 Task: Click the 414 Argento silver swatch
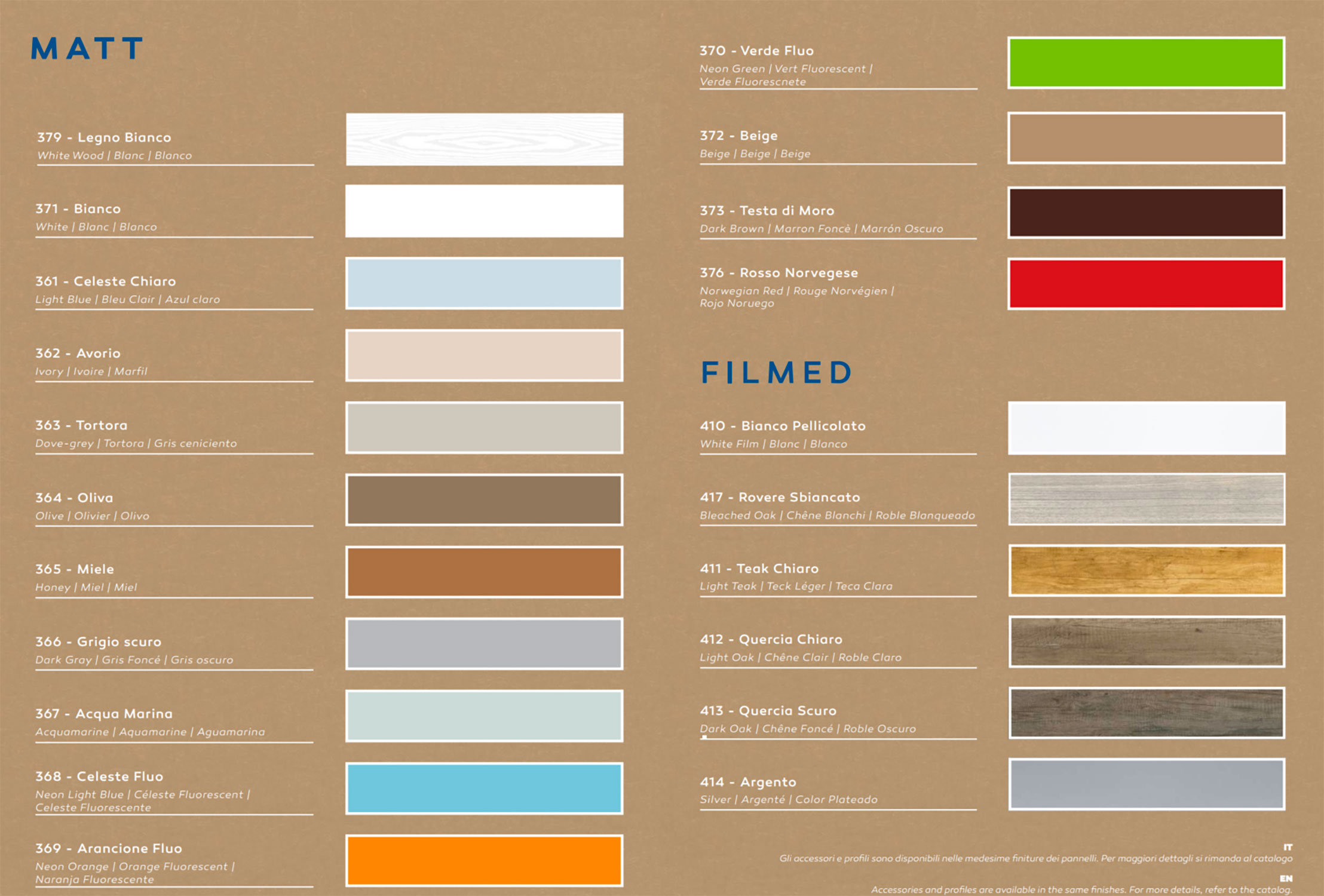pos(1147,784)
